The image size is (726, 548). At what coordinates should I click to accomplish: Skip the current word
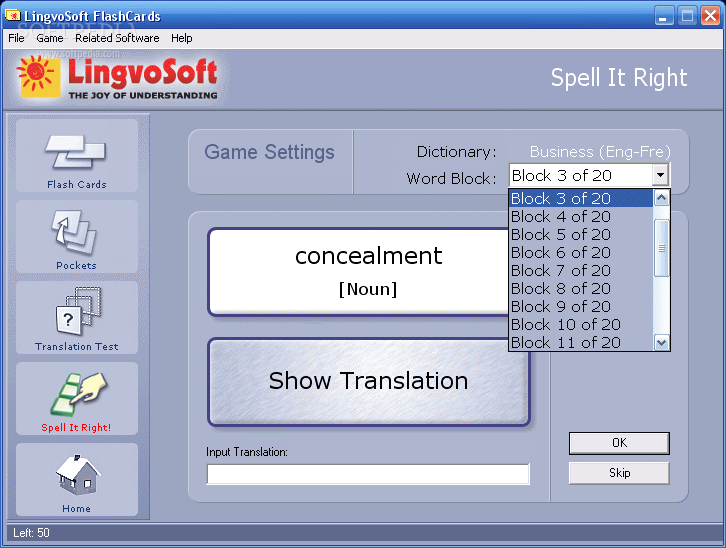[x=619, y=473]
